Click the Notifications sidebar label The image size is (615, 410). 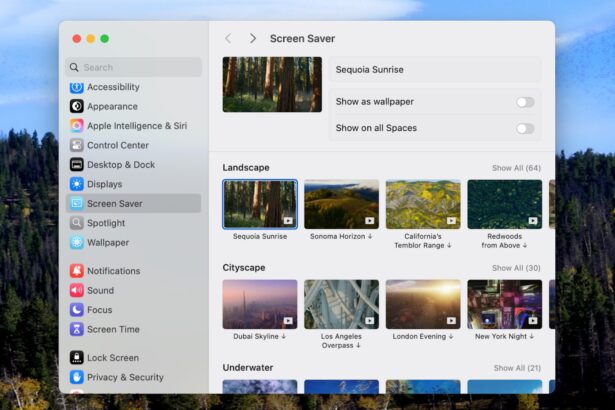click(x=114, y=271)
